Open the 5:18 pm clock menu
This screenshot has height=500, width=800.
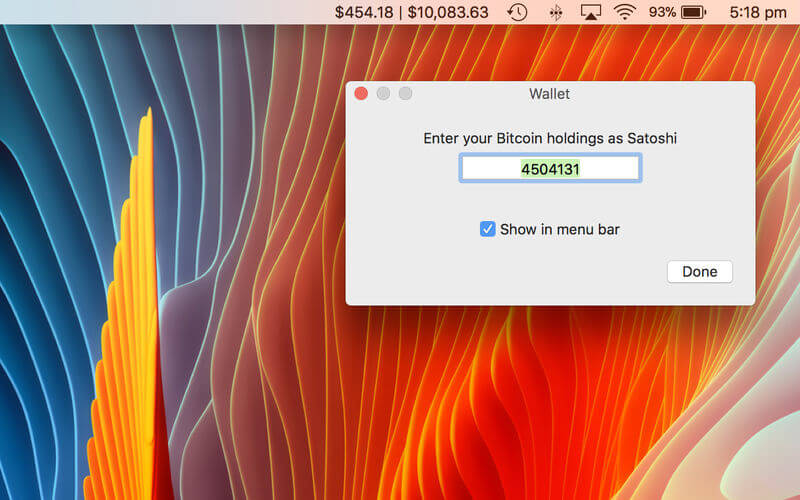click(758, 12)
